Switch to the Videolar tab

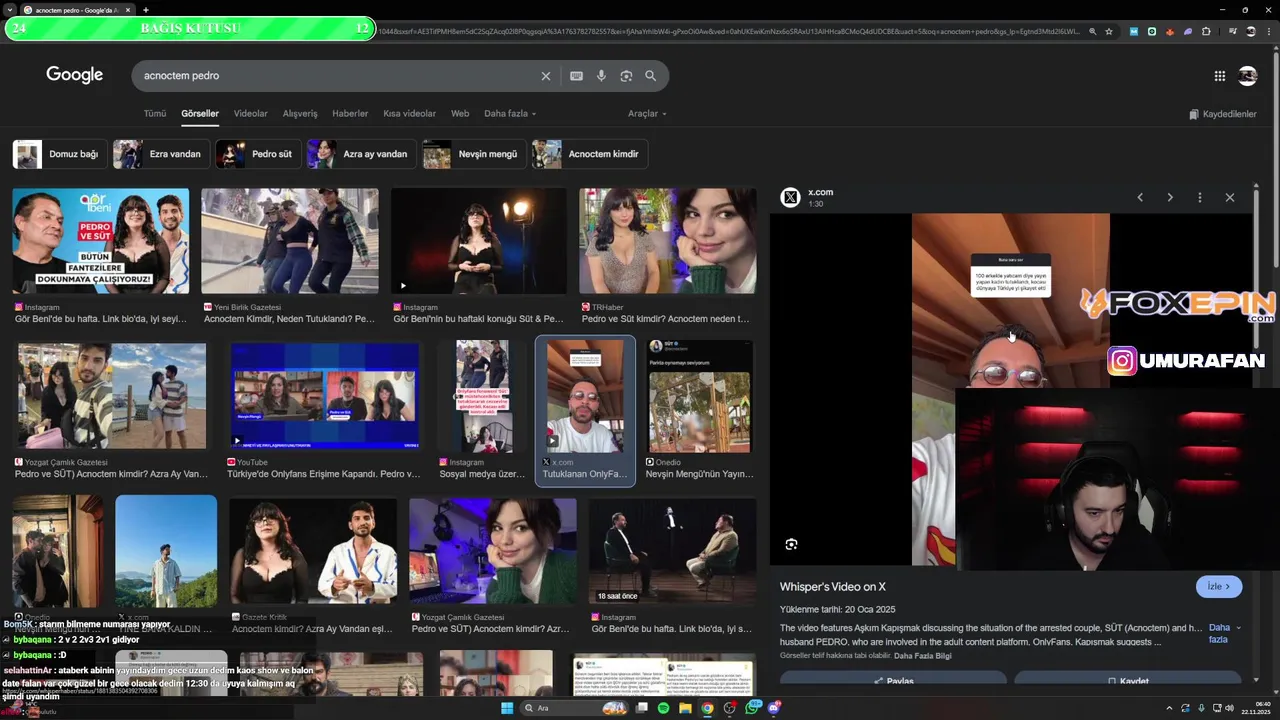click(x=251, y=114)
